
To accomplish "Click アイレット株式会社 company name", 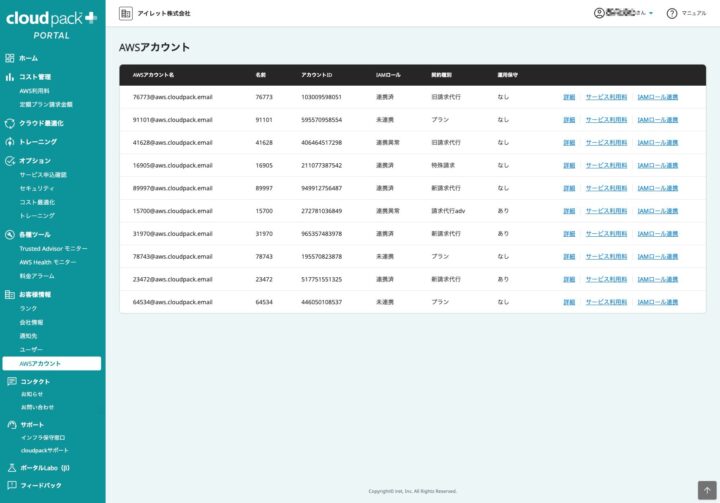I will tap(163, 13).
